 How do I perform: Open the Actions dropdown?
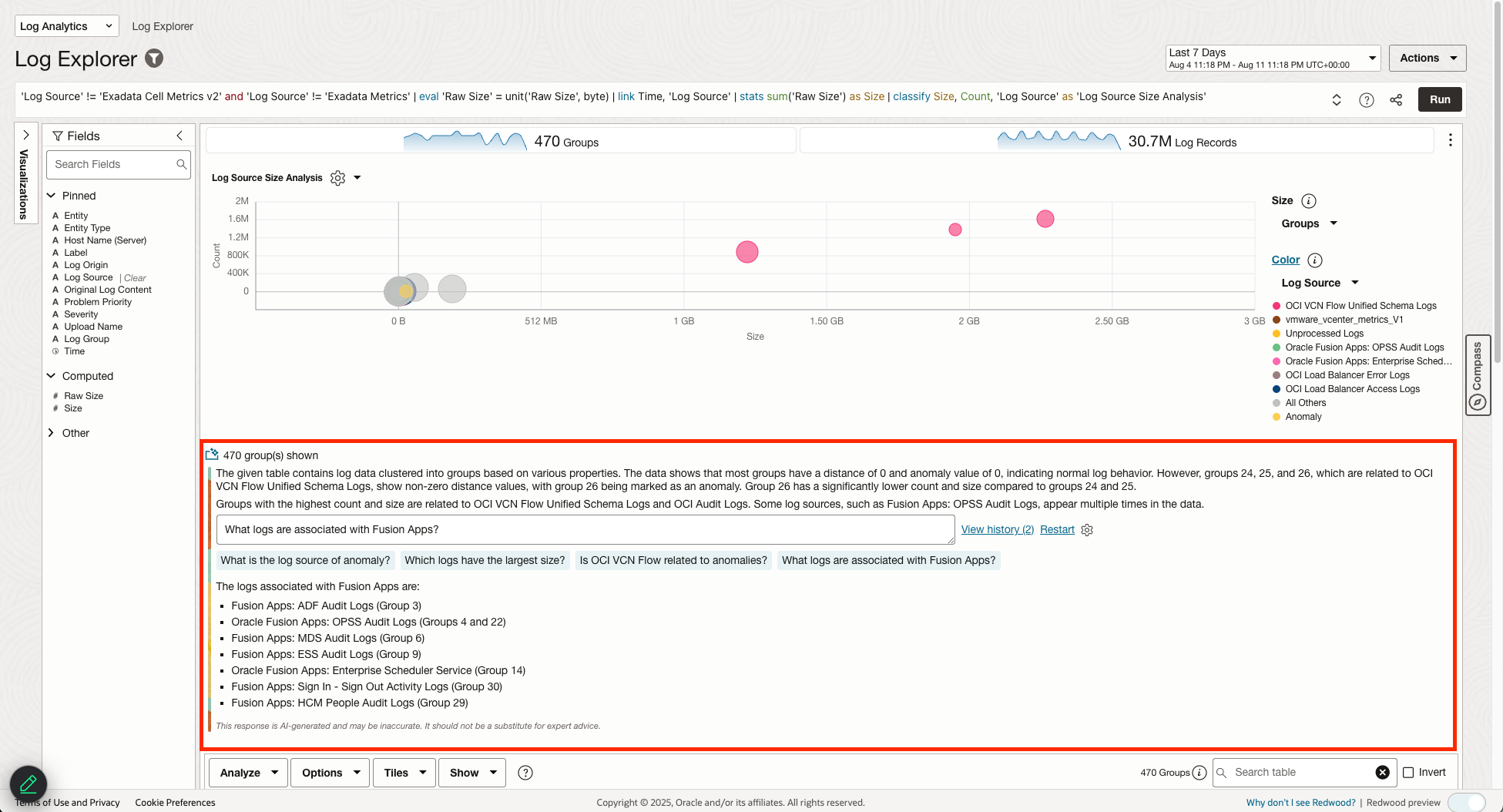(x=1427, y=58)
